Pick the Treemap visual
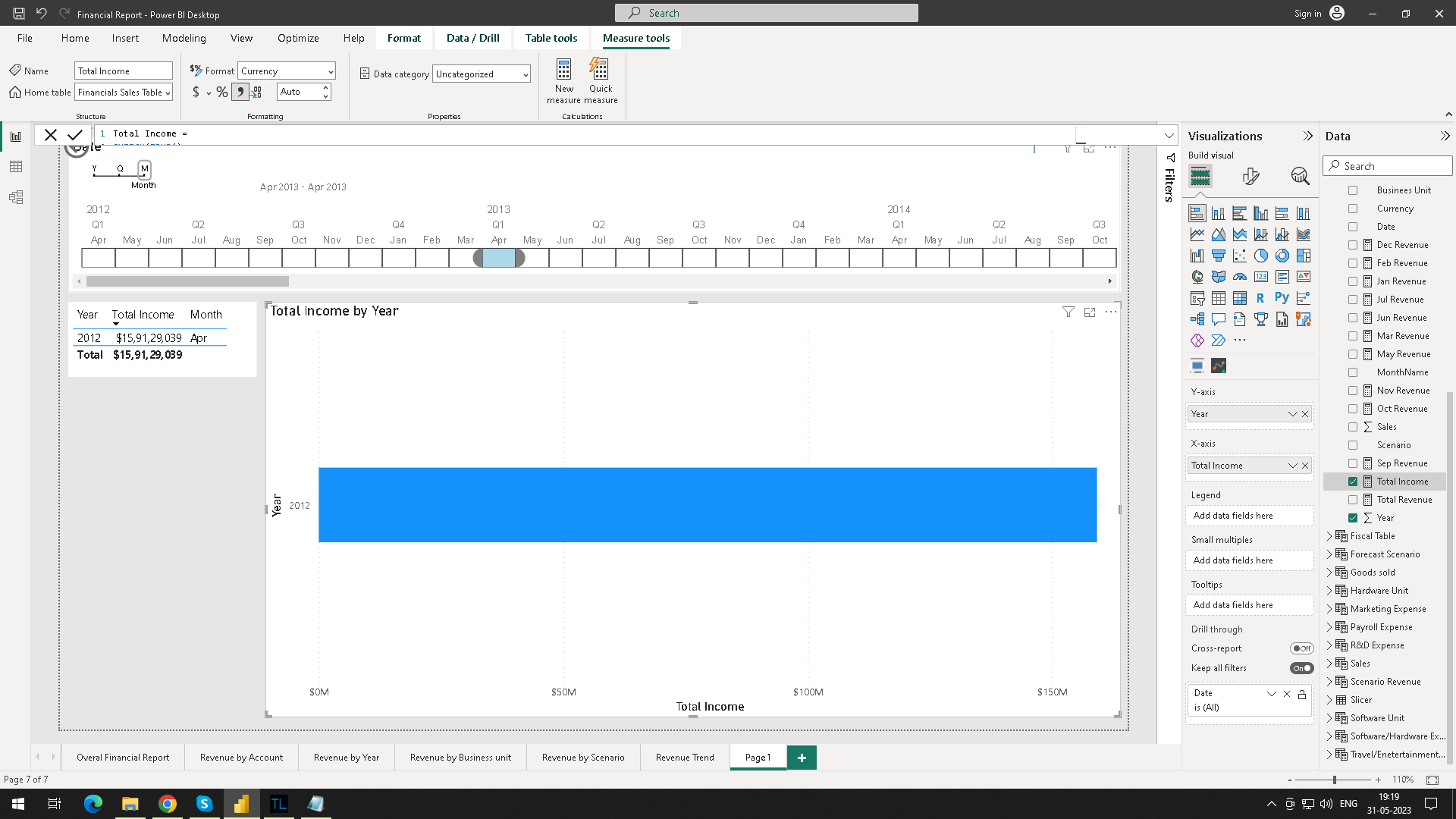The height and width of the screenshot is (819, 1456). point(1303,256)
